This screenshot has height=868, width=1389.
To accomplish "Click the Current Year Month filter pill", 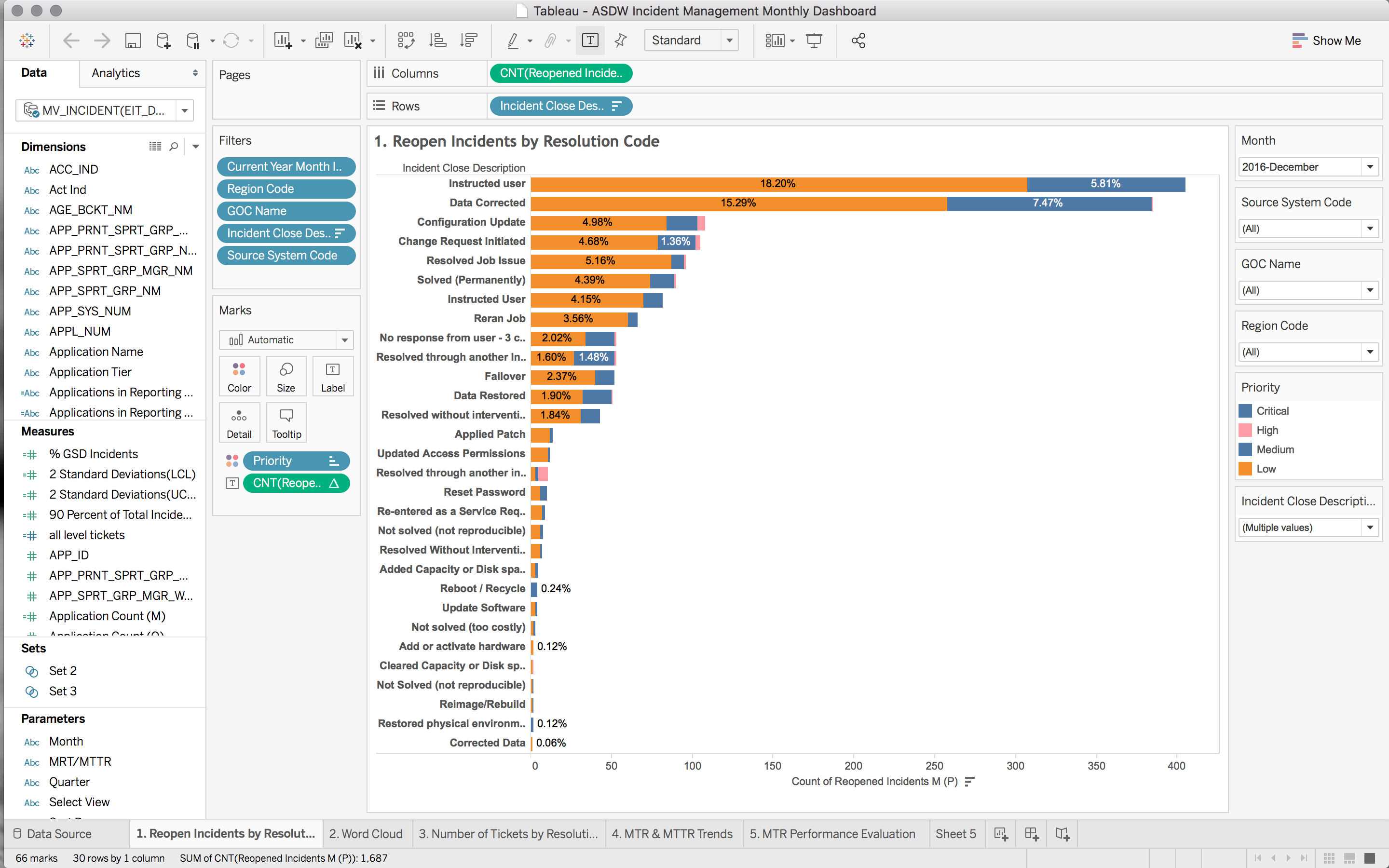I will [286, 166].
